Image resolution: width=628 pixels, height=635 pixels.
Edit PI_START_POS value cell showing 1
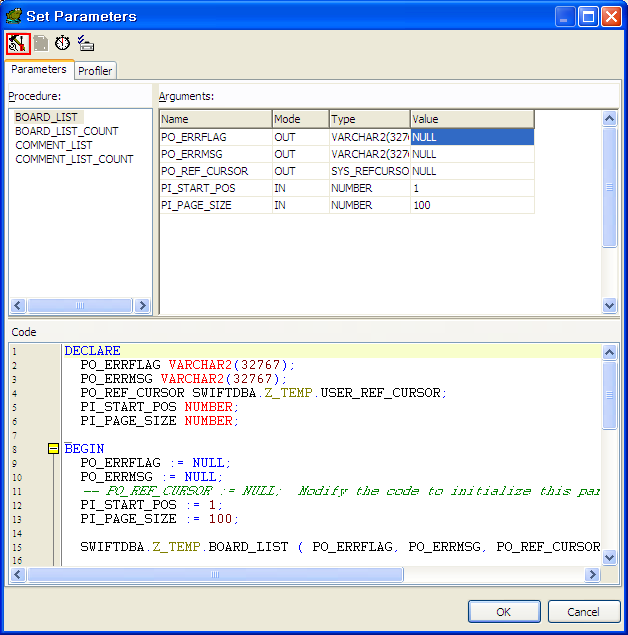pos(472,188)
